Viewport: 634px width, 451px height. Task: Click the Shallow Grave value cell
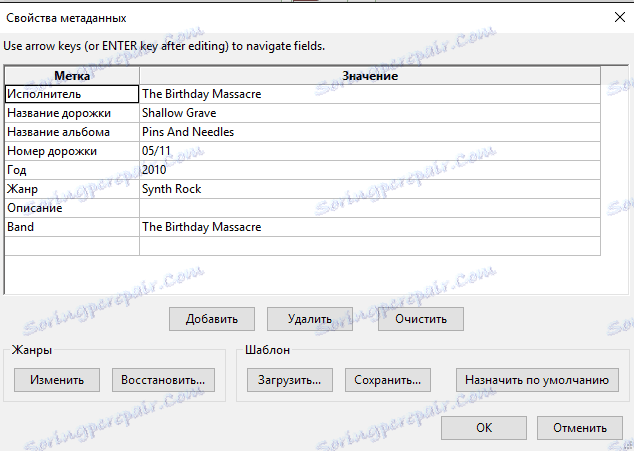(x=370, y=113)
